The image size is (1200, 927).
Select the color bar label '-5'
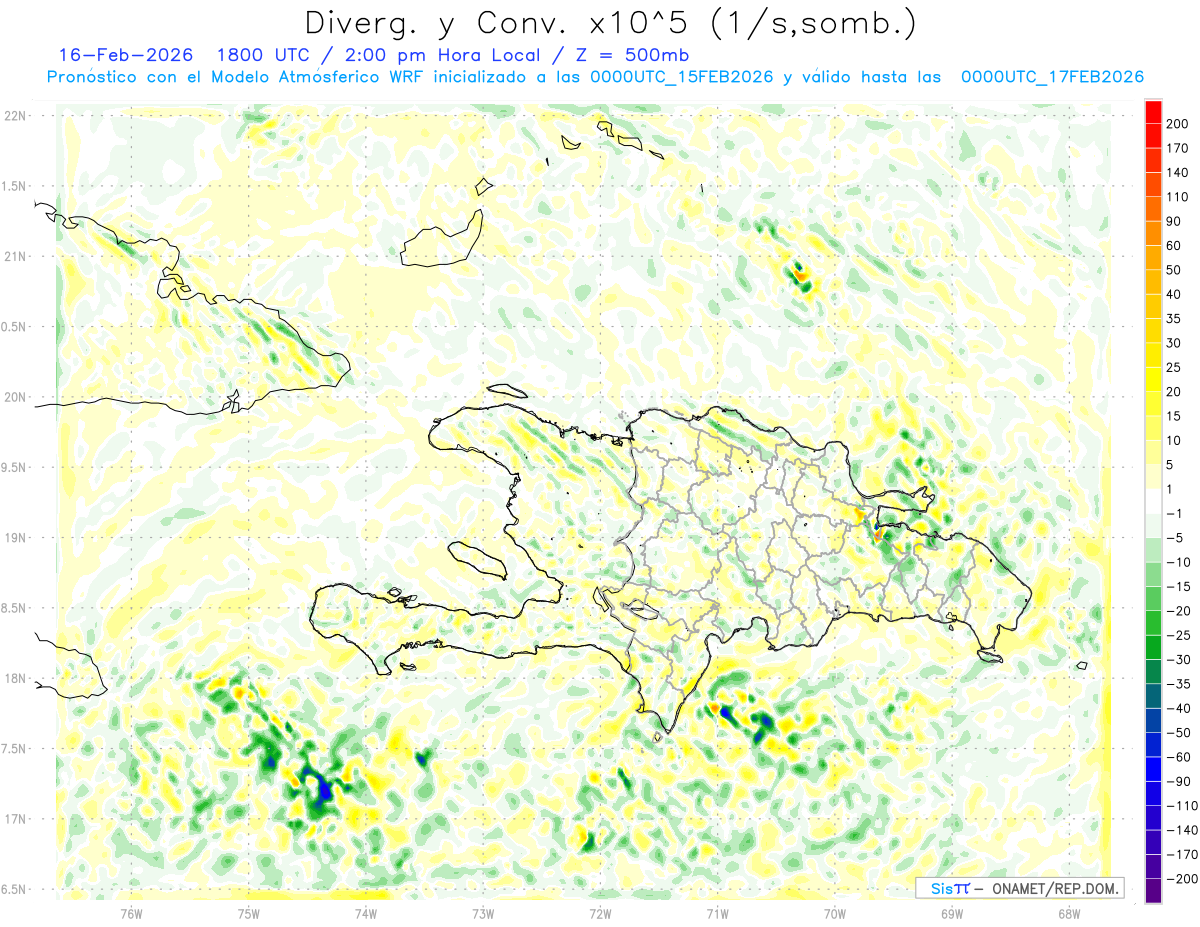(1176, 538)
